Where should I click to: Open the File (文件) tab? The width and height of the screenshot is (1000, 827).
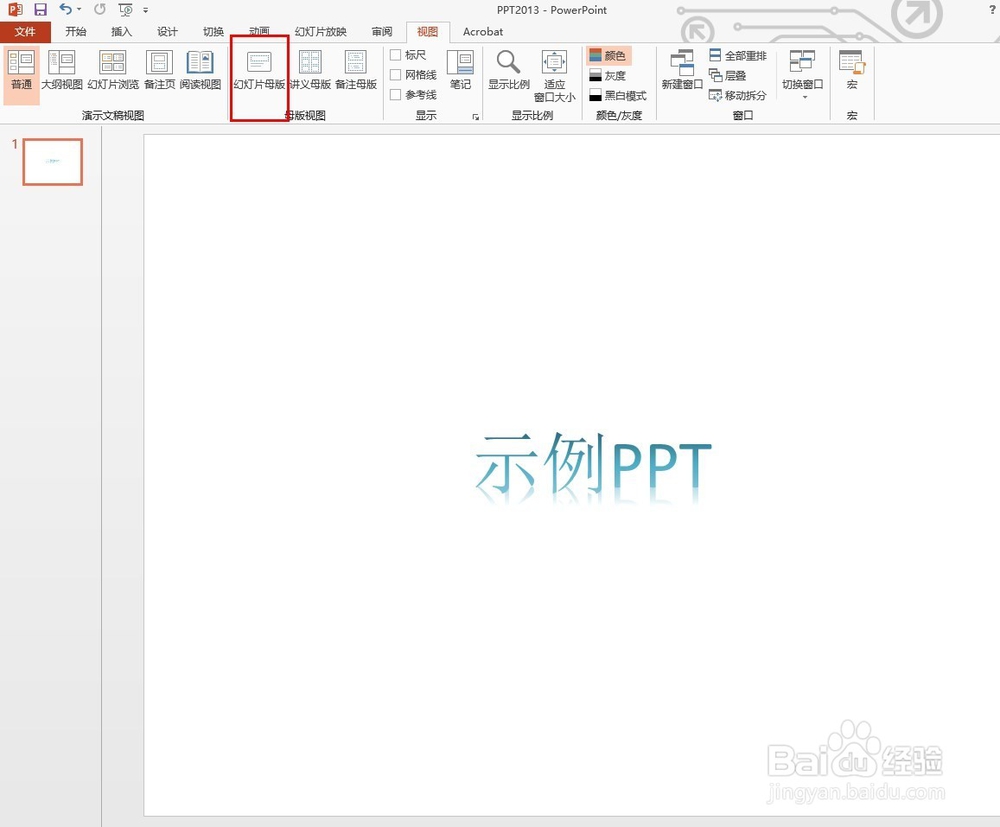[x=25, y=32]
